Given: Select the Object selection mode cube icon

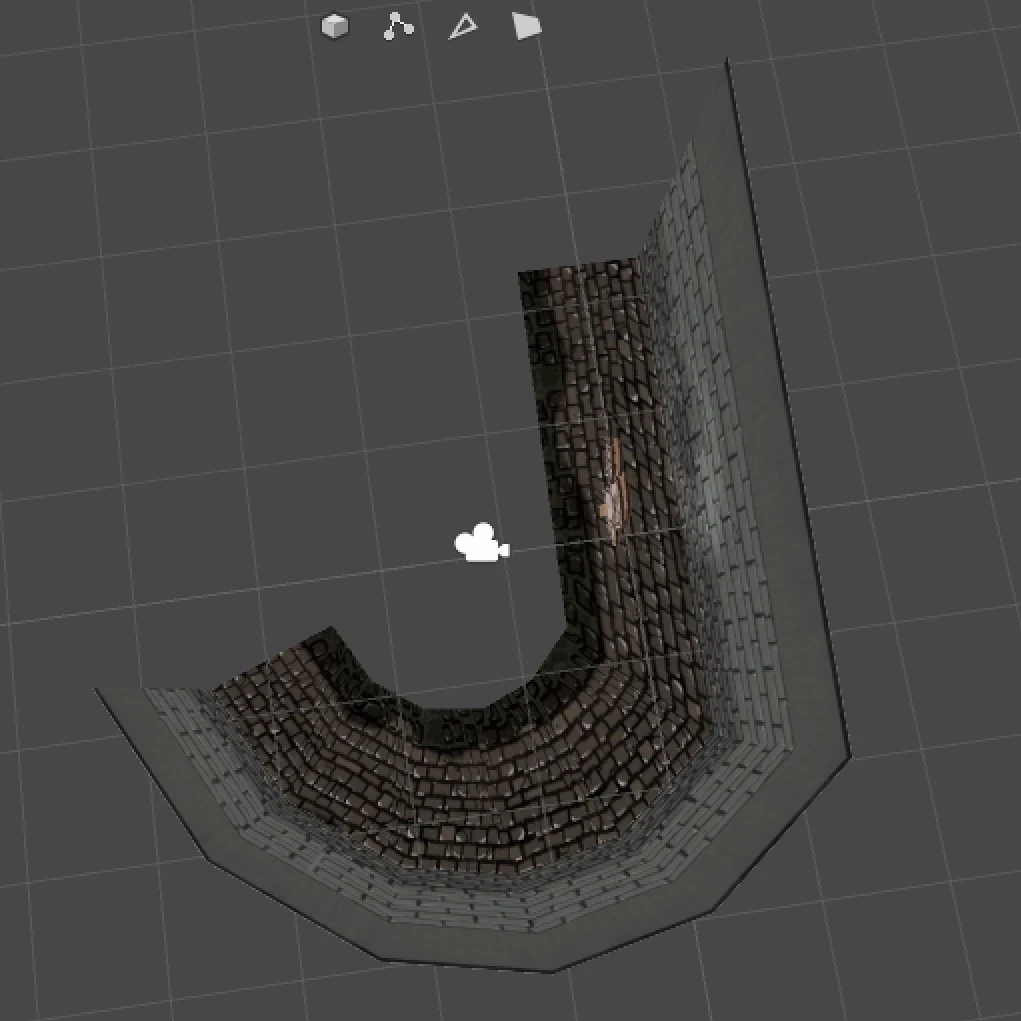Looking at the screenshot, I should coord(335,27).
